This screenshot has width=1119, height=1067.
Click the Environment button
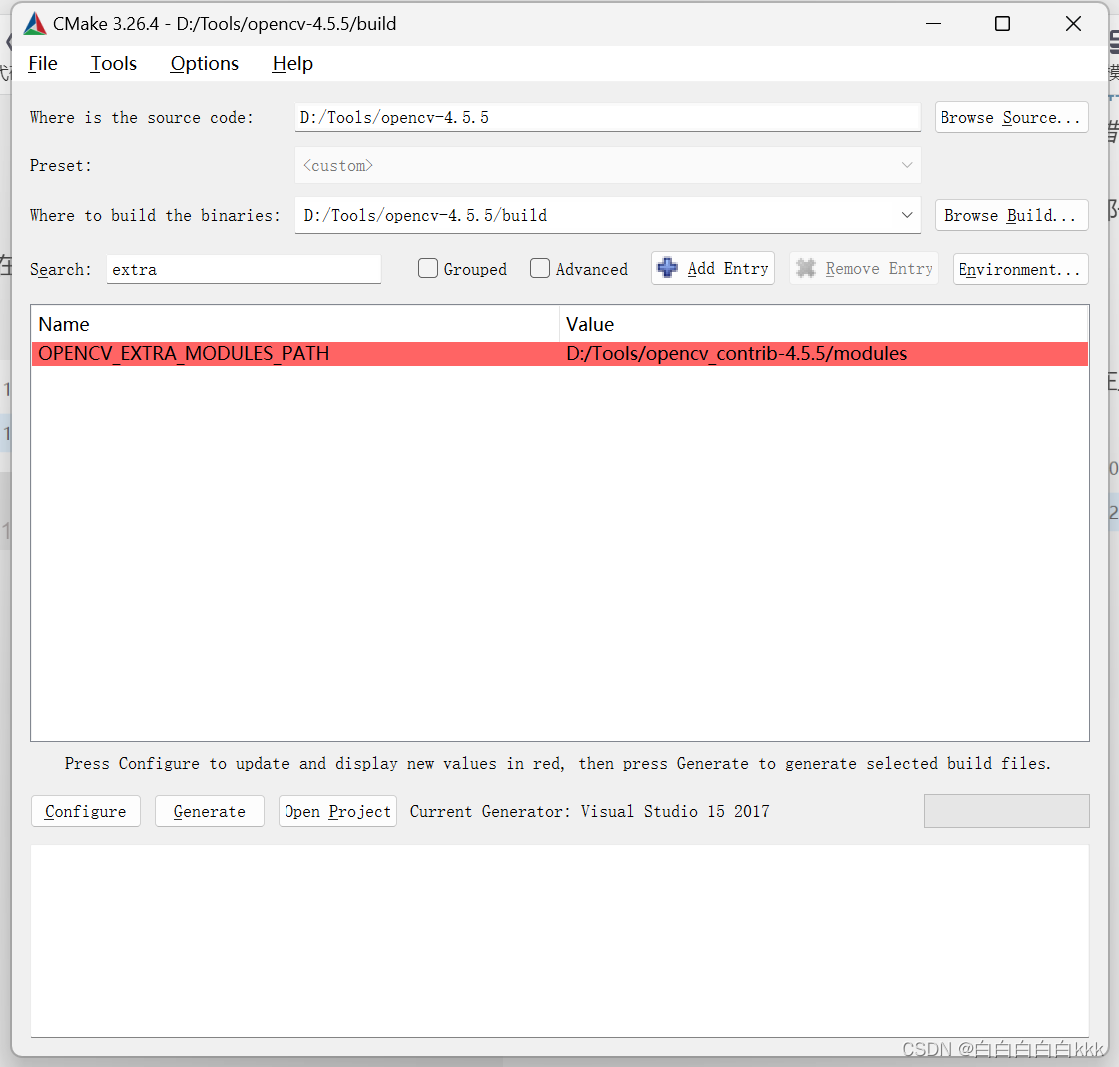click(1021, 269)
